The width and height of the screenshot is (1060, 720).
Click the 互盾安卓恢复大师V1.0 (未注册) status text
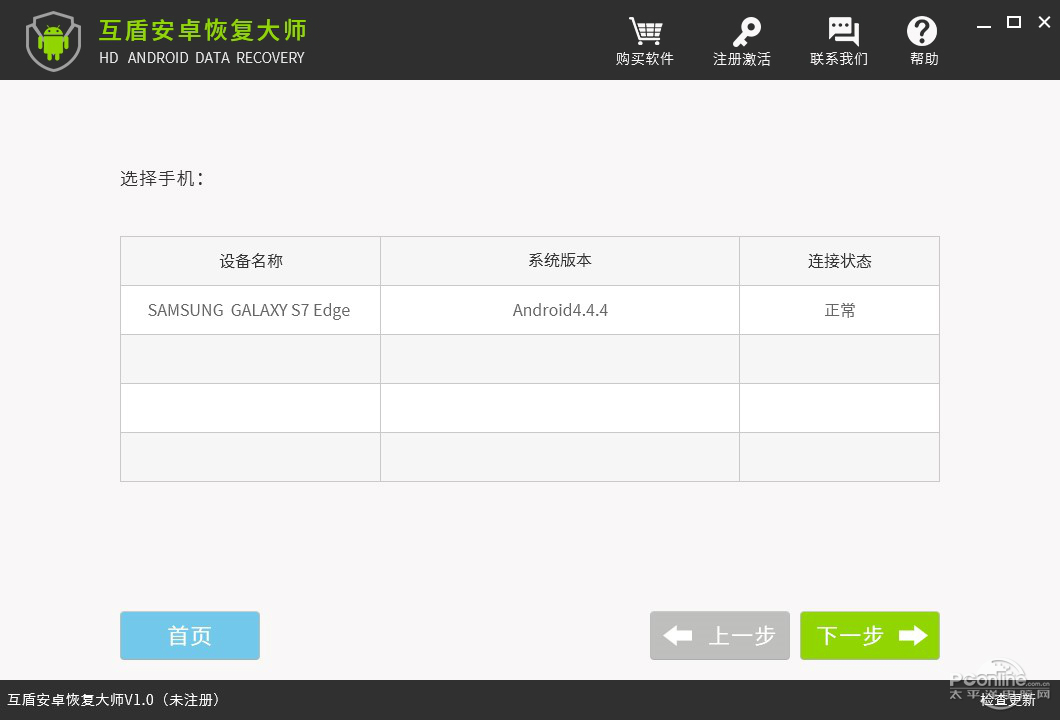pos(114,700)
